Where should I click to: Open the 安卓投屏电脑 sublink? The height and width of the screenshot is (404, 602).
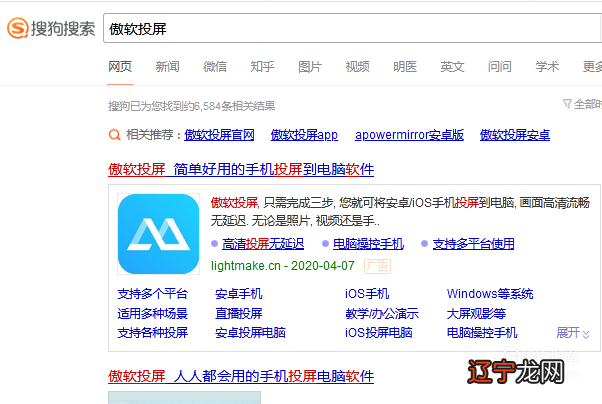[250, 333]
